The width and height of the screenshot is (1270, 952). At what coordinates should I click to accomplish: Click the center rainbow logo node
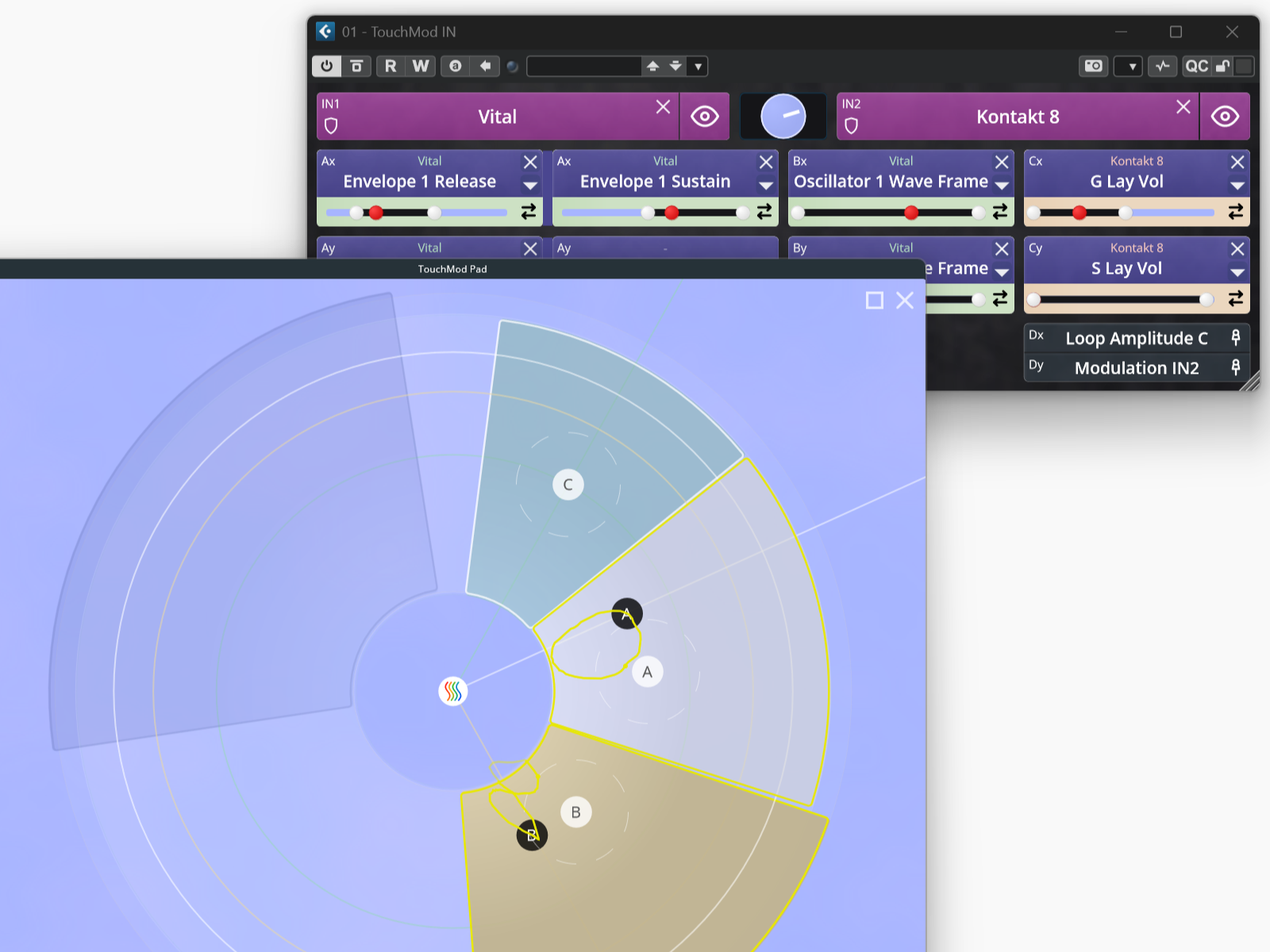[x=453, y=692]
